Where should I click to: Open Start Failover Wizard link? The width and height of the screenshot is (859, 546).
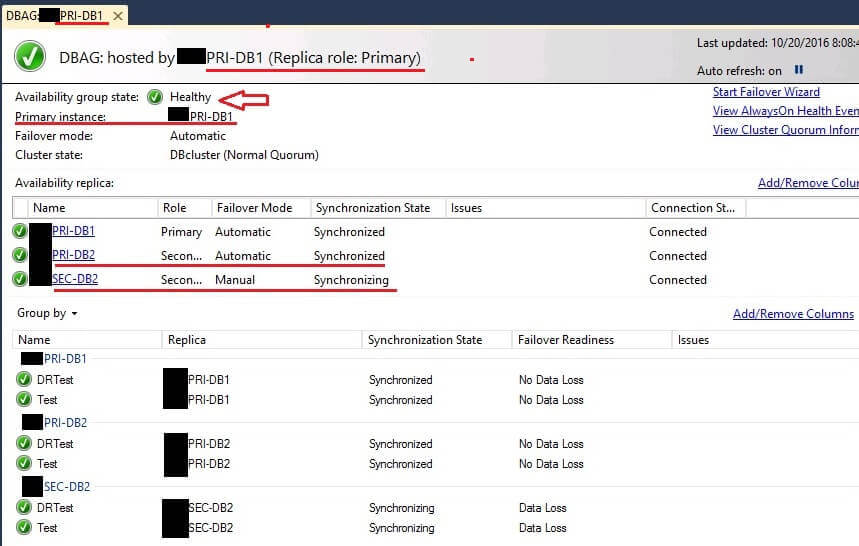tap(766, 92)
